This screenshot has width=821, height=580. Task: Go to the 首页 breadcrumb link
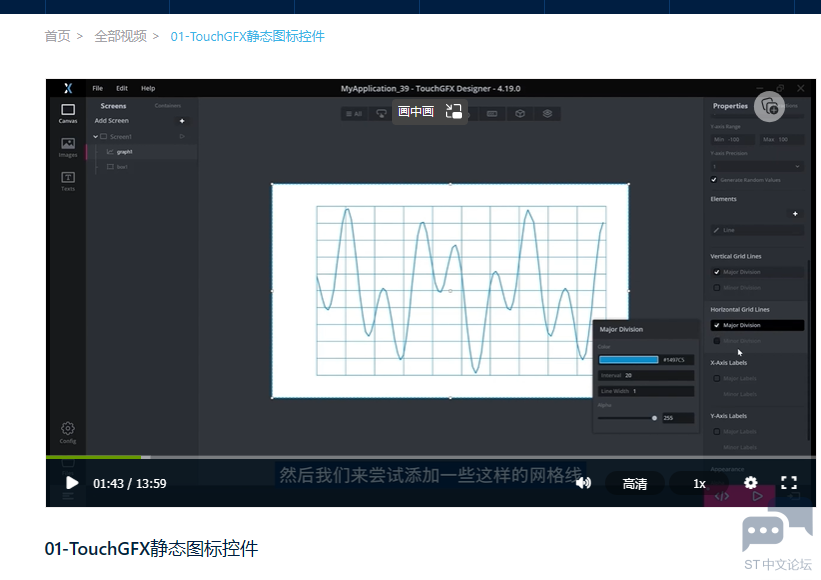click(x=57, y=36)
